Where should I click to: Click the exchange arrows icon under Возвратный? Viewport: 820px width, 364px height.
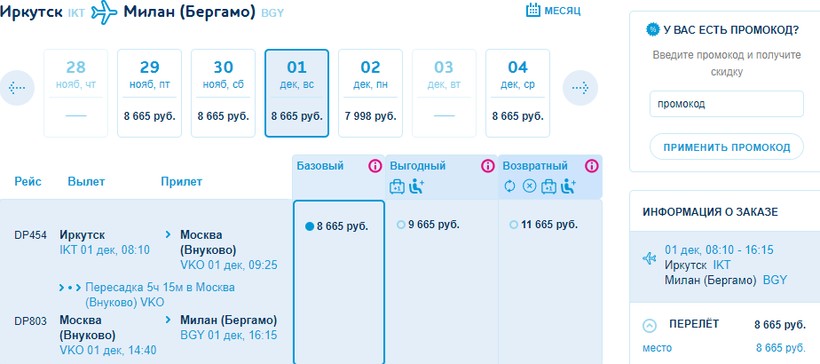pyautogui.click(x=510, y=186)
